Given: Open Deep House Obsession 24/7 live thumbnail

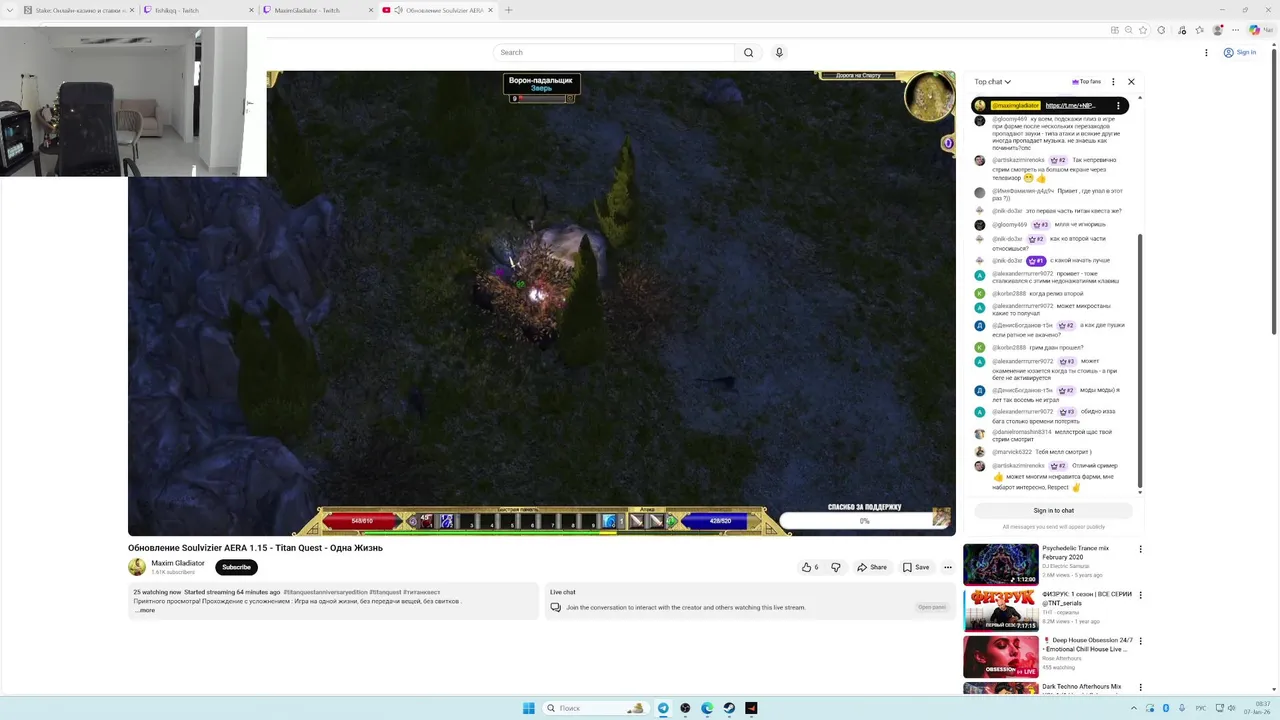Looking at the screenshot, I should (x=1000, y=657).
